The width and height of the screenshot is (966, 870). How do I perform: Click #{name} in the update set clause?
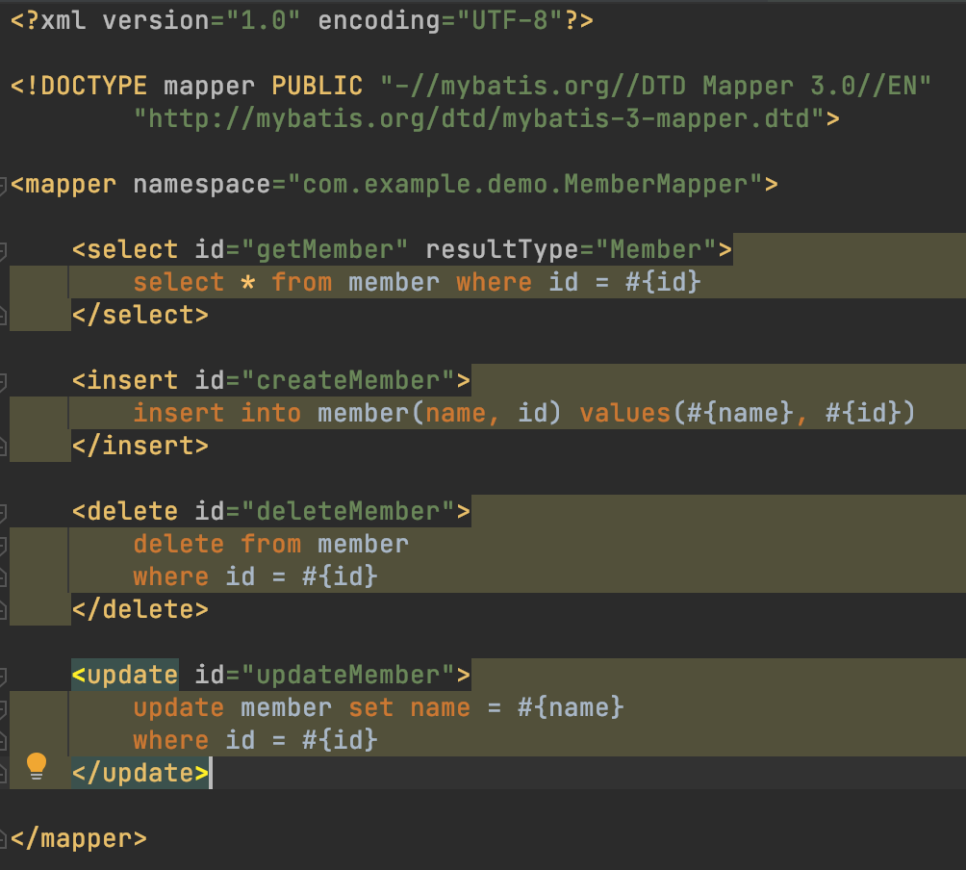pyautogui.click(x=571, y=708)
